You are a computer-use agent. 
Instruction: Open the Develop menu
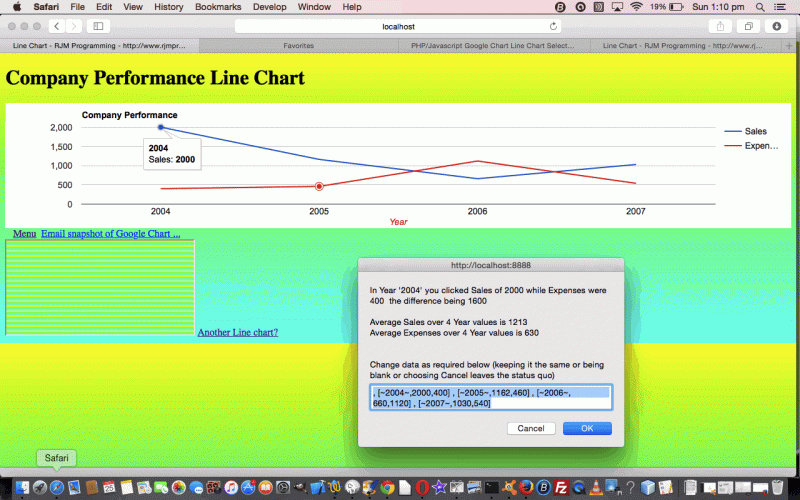coord(269,7)
